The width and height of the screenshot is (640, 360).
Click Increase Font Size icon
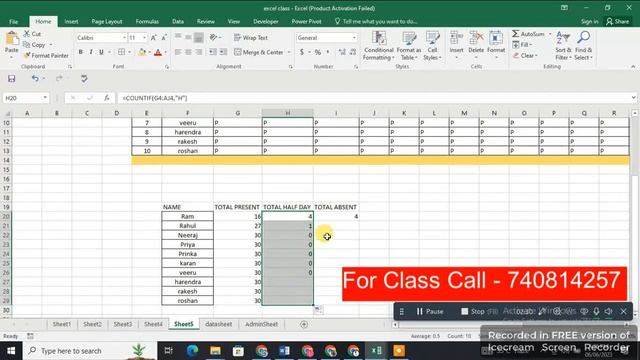coord(153,38)
